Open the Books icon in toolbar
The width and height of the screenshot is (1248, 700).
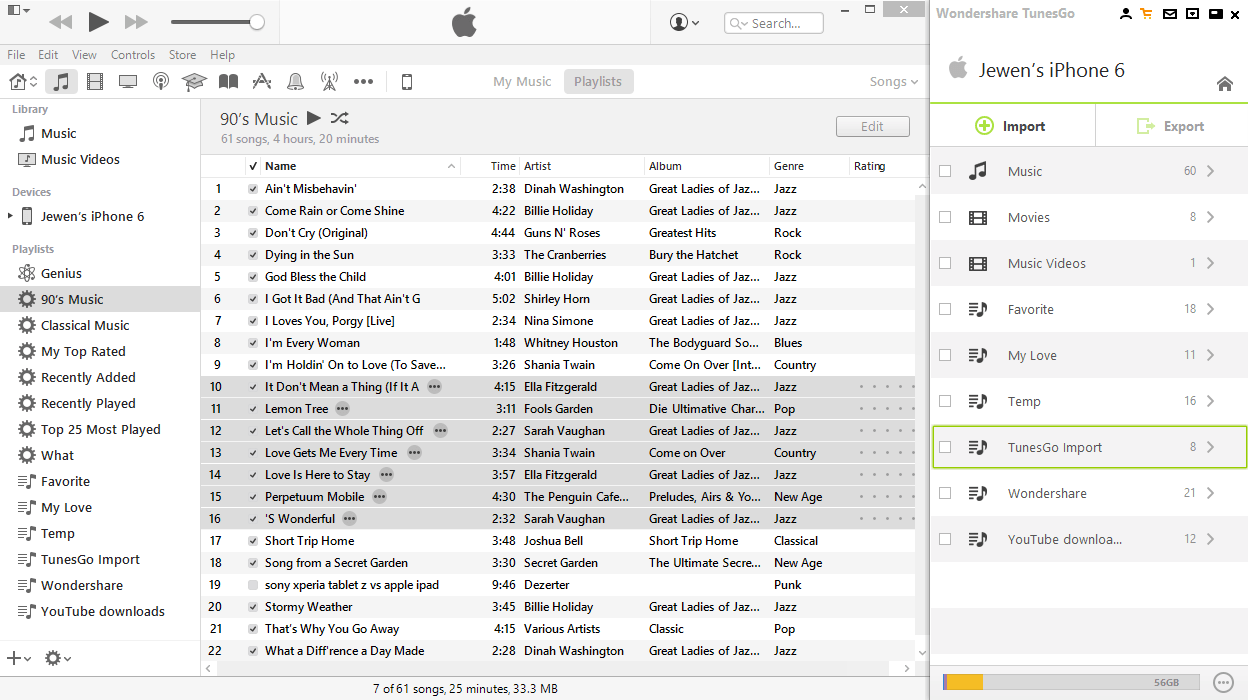tap(229, 82)
